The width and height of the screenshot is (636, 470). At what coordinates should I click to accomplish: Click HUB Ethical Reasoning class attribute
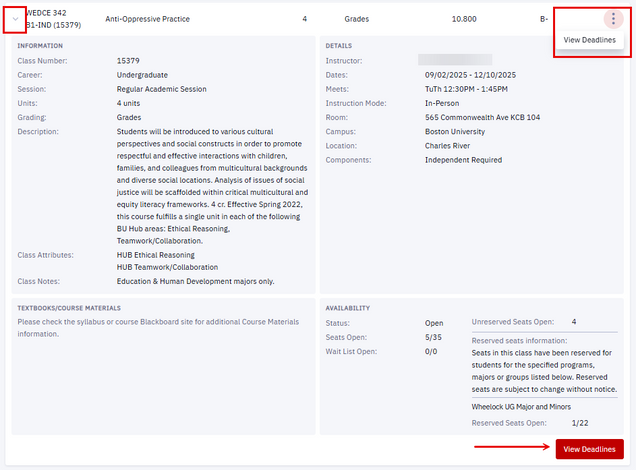pos(155,255)
